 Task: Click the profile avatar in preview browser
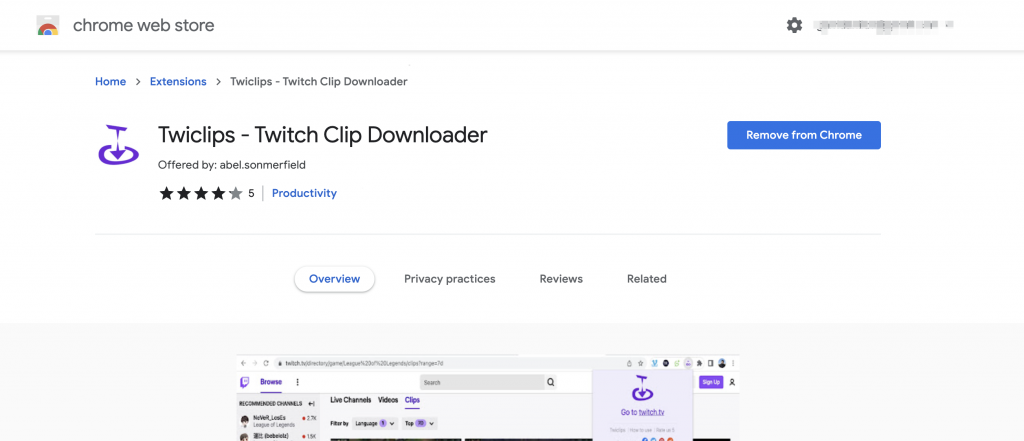(x=722, y=363)
